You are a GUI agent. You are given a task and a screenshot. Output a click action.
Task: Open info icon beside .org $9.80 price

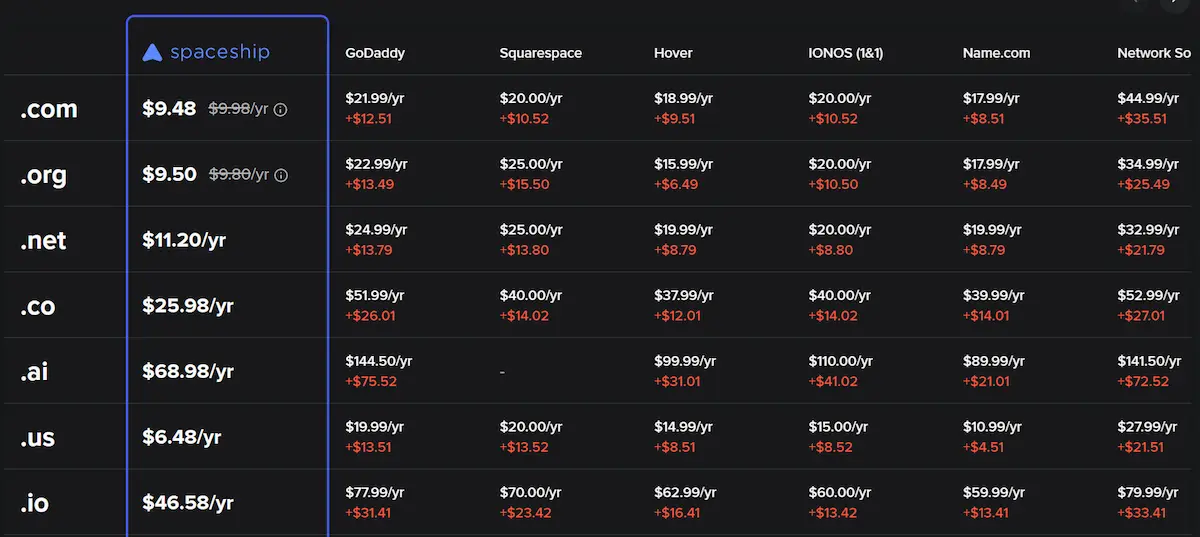point(281,175)
